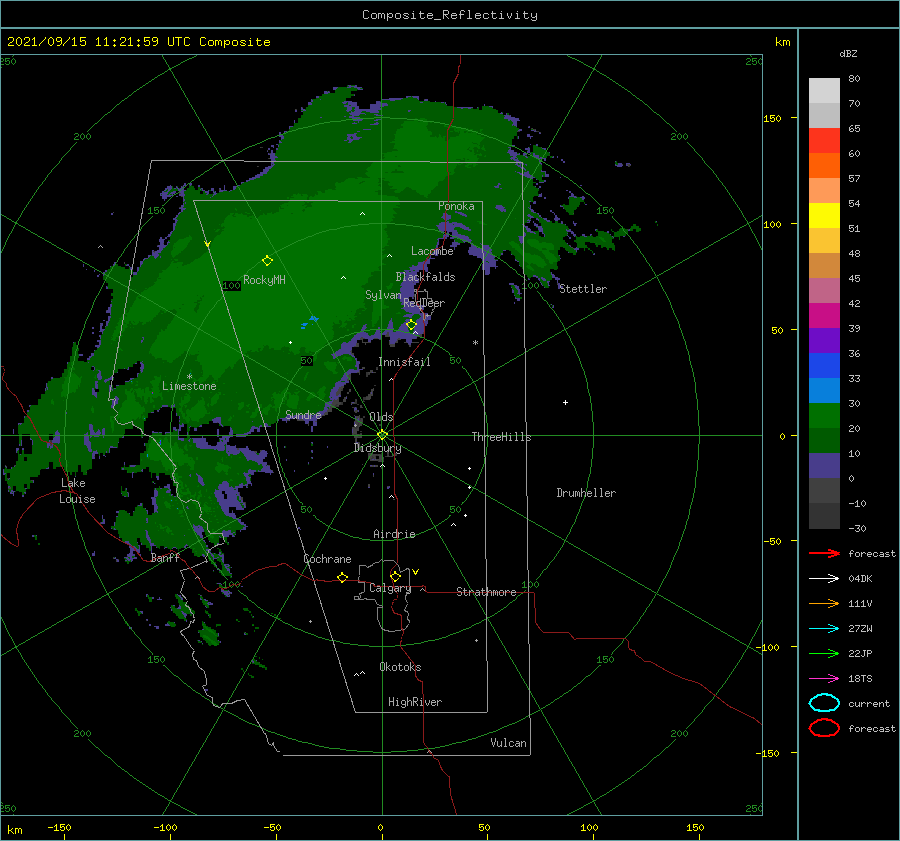Click the Airdrie city label
900x841 pixels.
click(394, 534)
